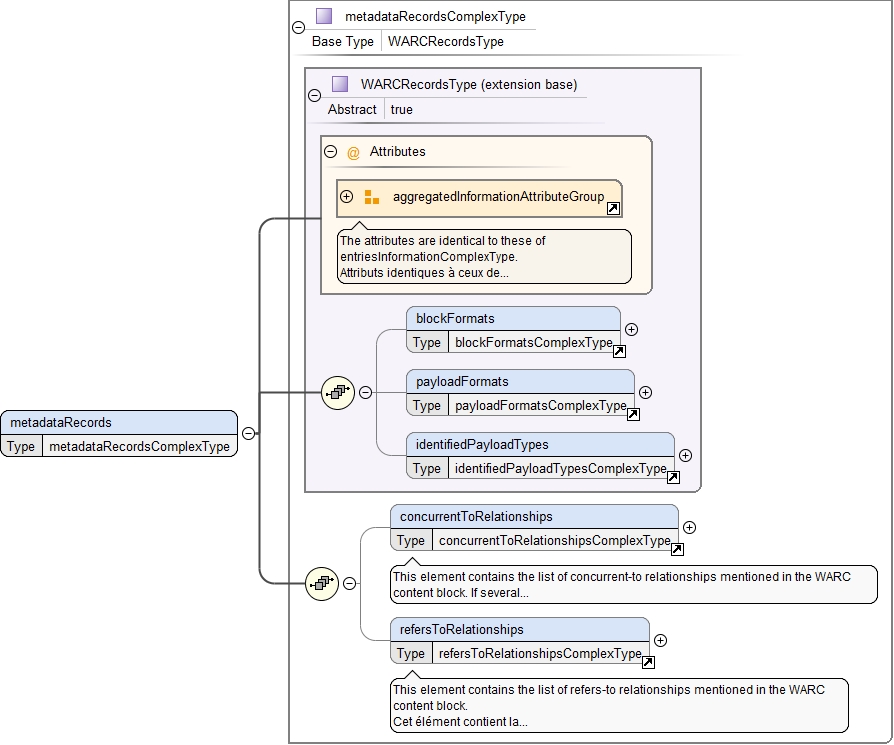Collapse the sequence inside WARCRecordsType
894x745 pixels.
pos(365,392)
